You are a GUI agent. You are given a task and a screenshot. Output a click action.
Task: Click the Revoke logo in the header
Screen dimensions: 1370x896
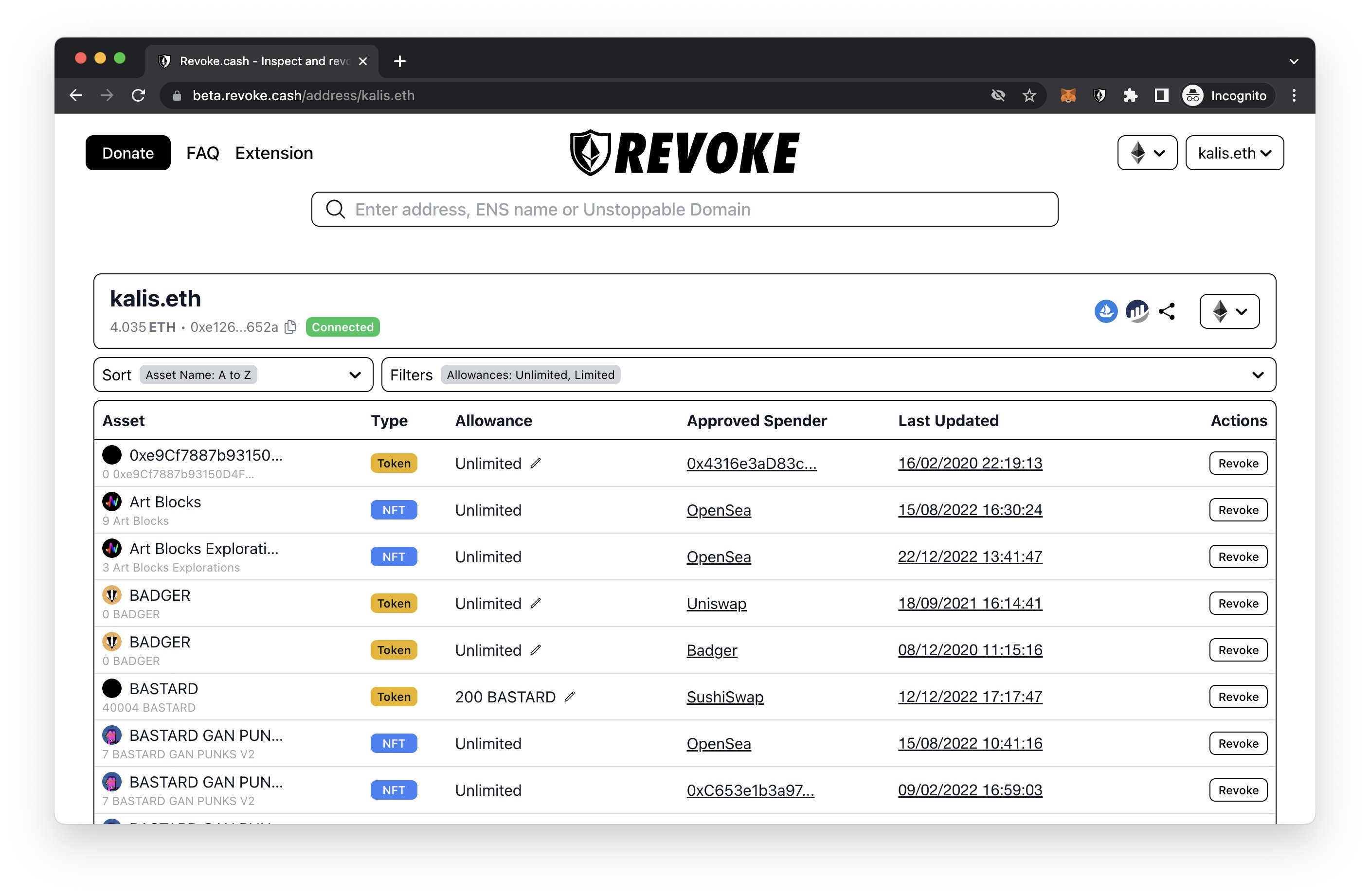tap(685, 153)
